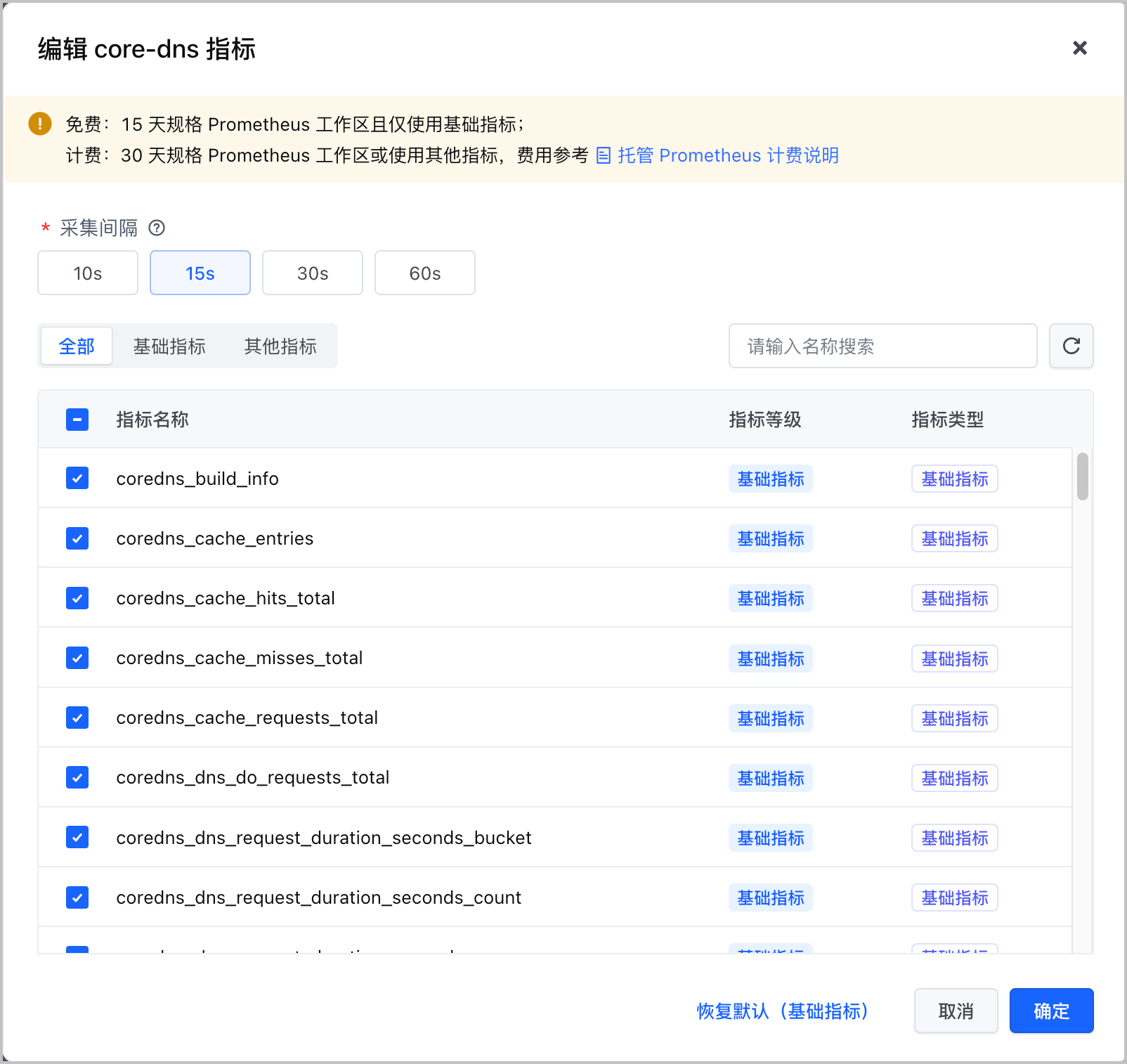Click the coredns_cache_requests_total metric name
Image resolution: width=1127 pixels, height=1064 pixels.
pos(247,718)
